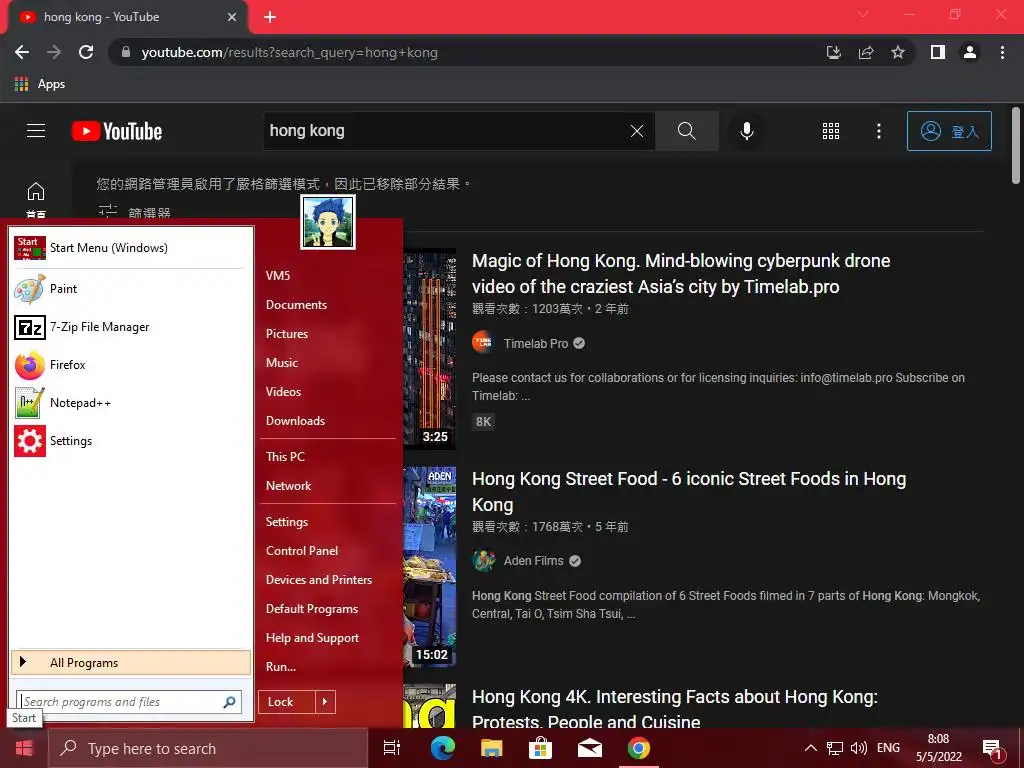
Task: Click the YouTube search magnifier button
Action: (x=687, y=131)
